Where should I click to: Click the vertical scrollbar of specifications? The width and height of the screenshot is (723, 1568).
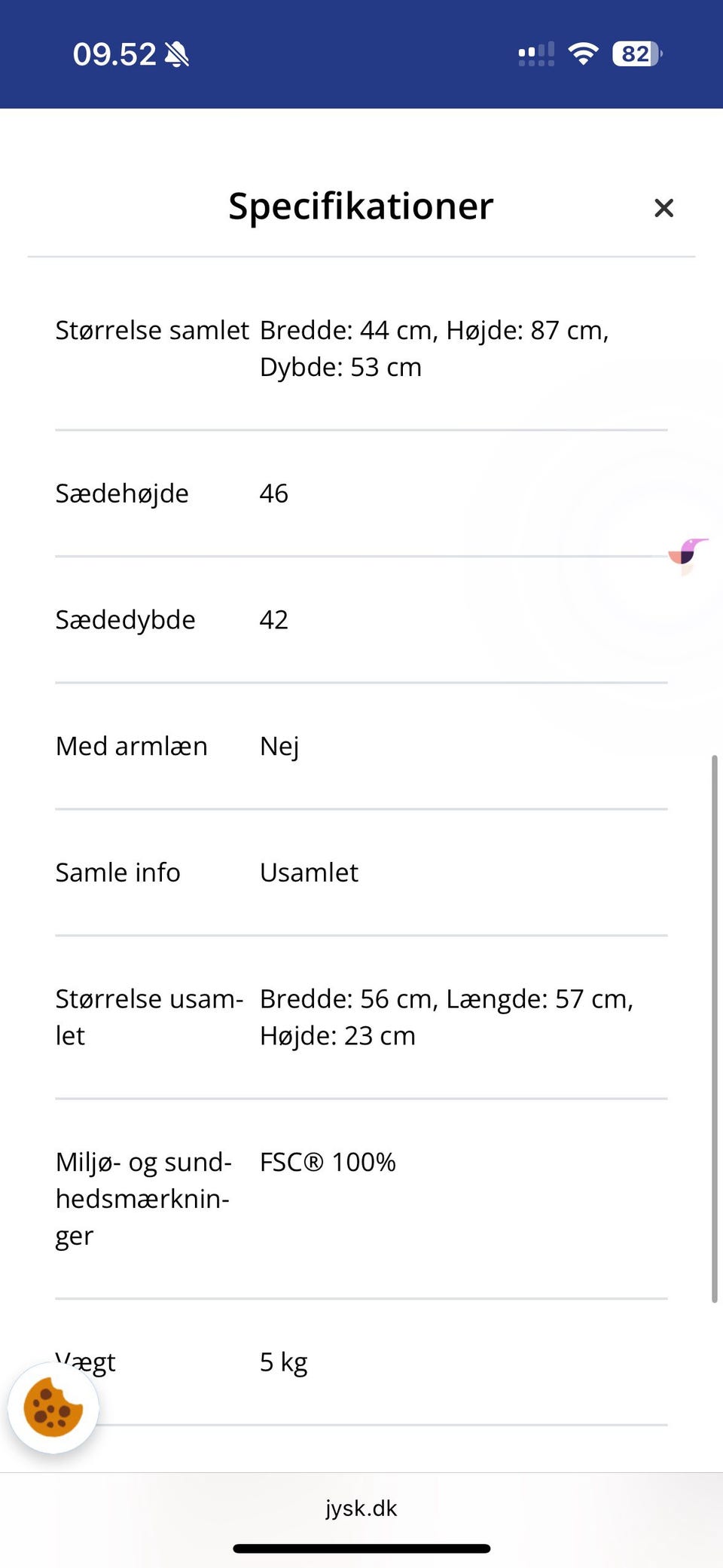tap(714, 1028)
